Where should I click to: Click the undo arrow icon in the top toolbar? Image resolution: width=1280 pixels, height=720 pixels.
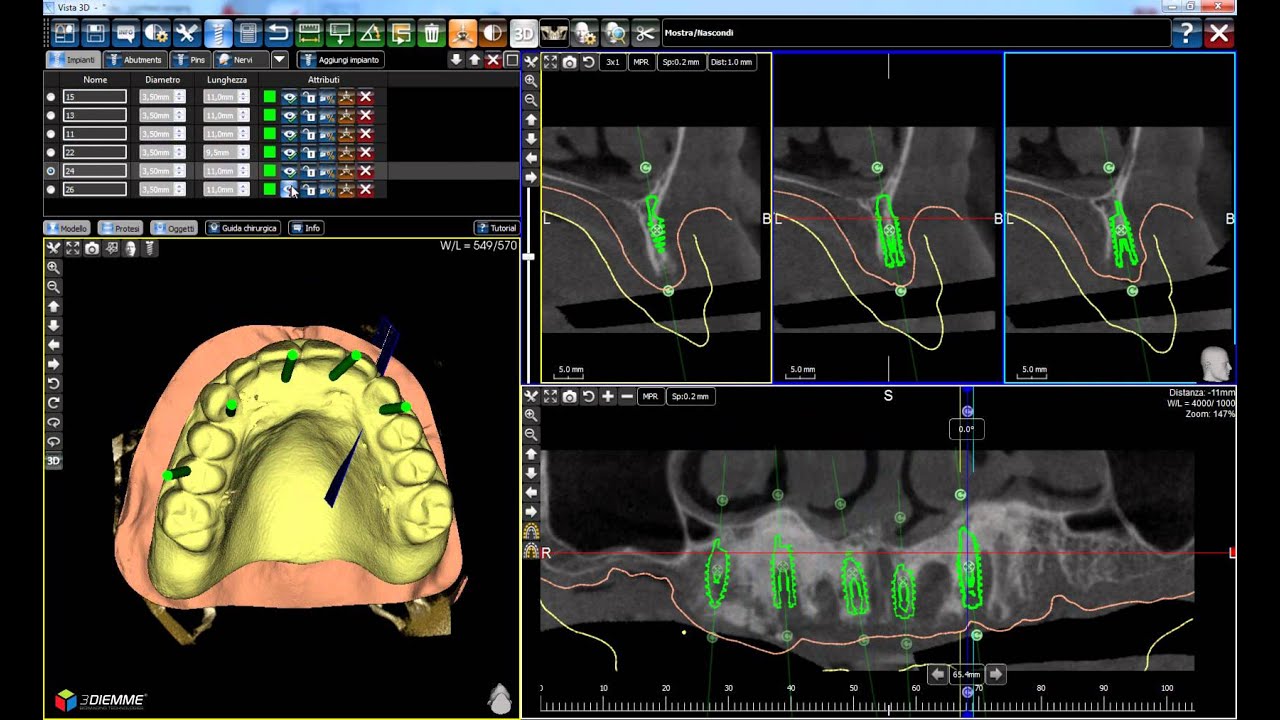(279, 33)
